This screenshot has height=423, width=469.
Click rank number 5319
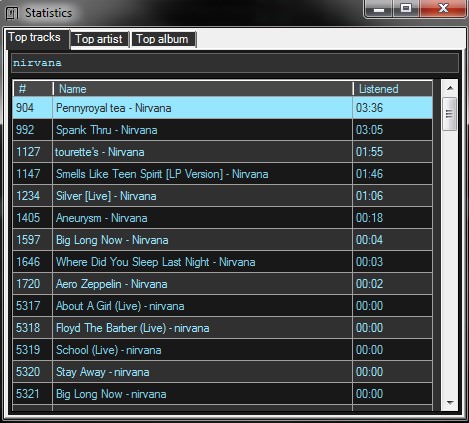[x=28, y=350]
